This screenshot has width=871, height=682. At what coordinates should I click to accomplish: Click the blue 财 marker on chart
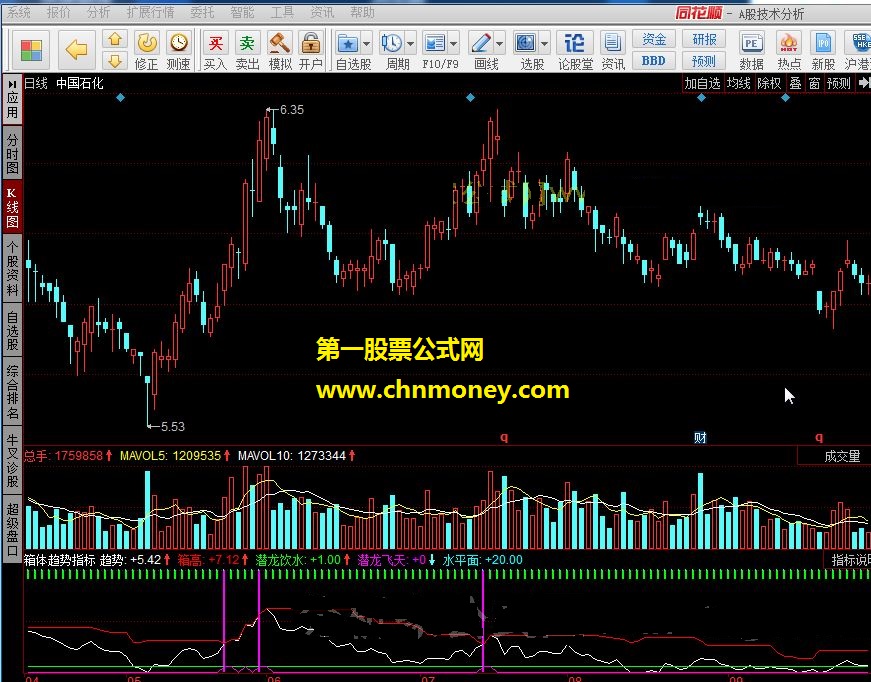[700, 438]
